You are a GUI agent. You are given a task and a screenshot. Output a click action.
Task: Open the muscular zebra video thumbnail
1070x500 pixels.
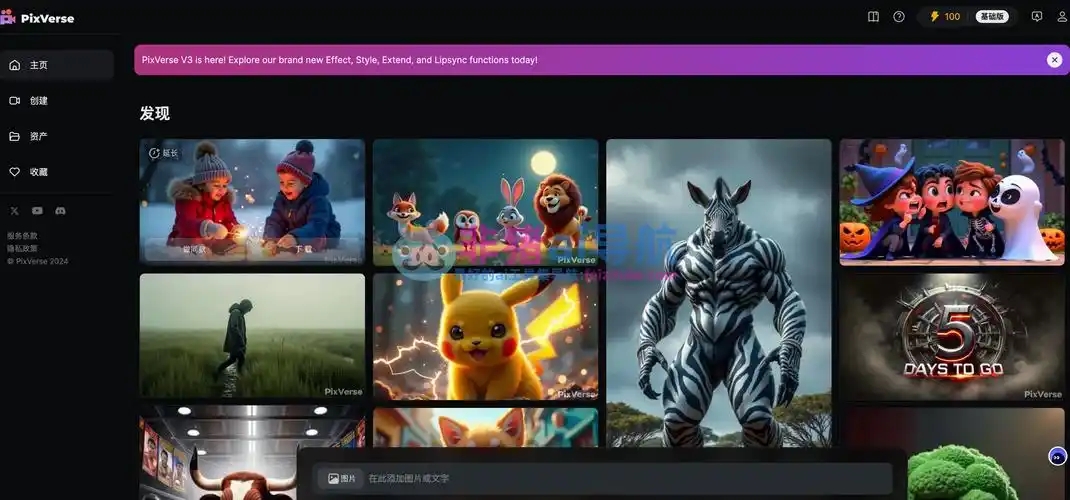719,293
